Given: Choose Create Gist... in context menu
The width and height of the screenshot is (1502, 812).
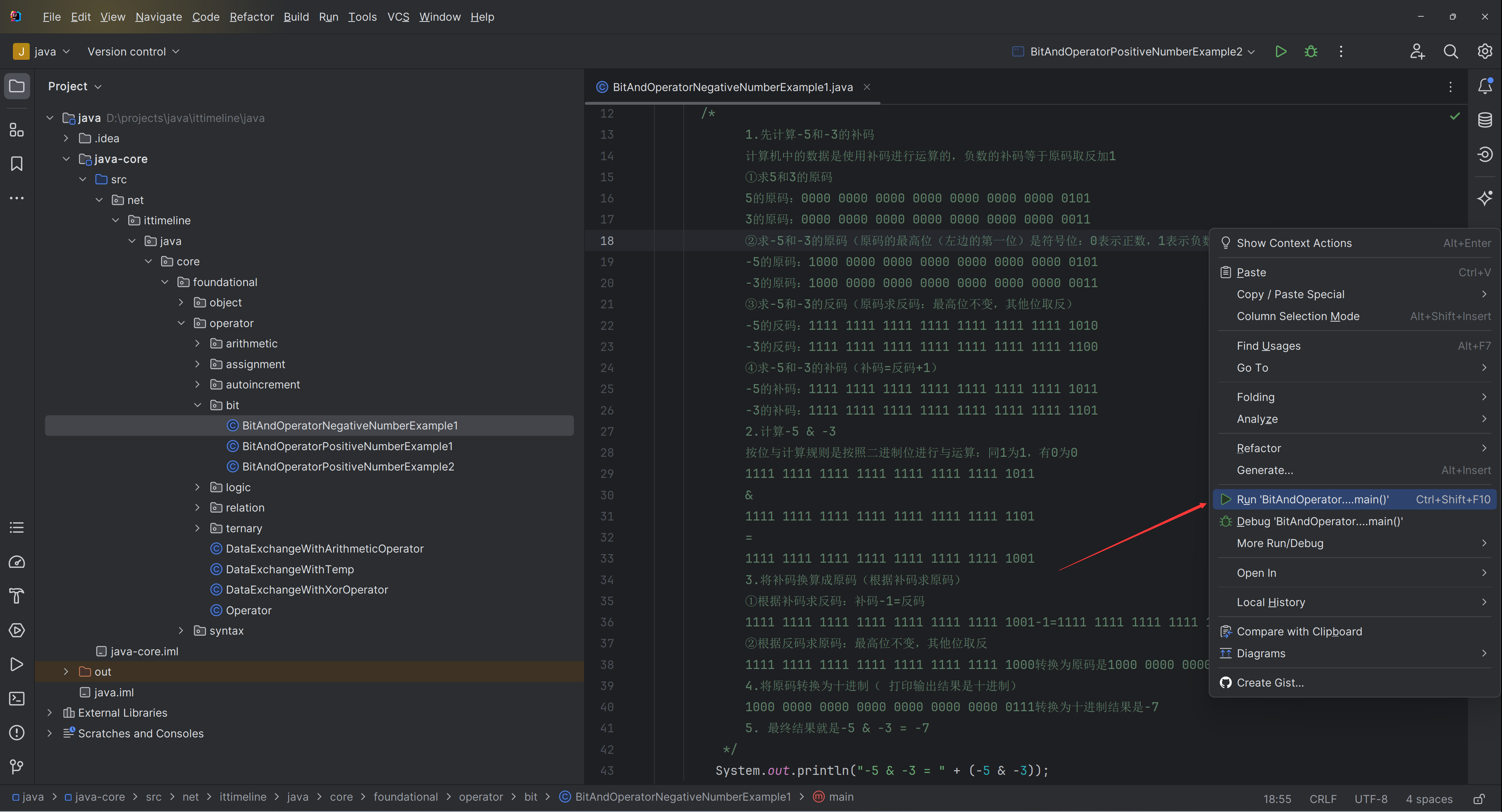Looking at the screenshot, I should [x=1355, y=683].
